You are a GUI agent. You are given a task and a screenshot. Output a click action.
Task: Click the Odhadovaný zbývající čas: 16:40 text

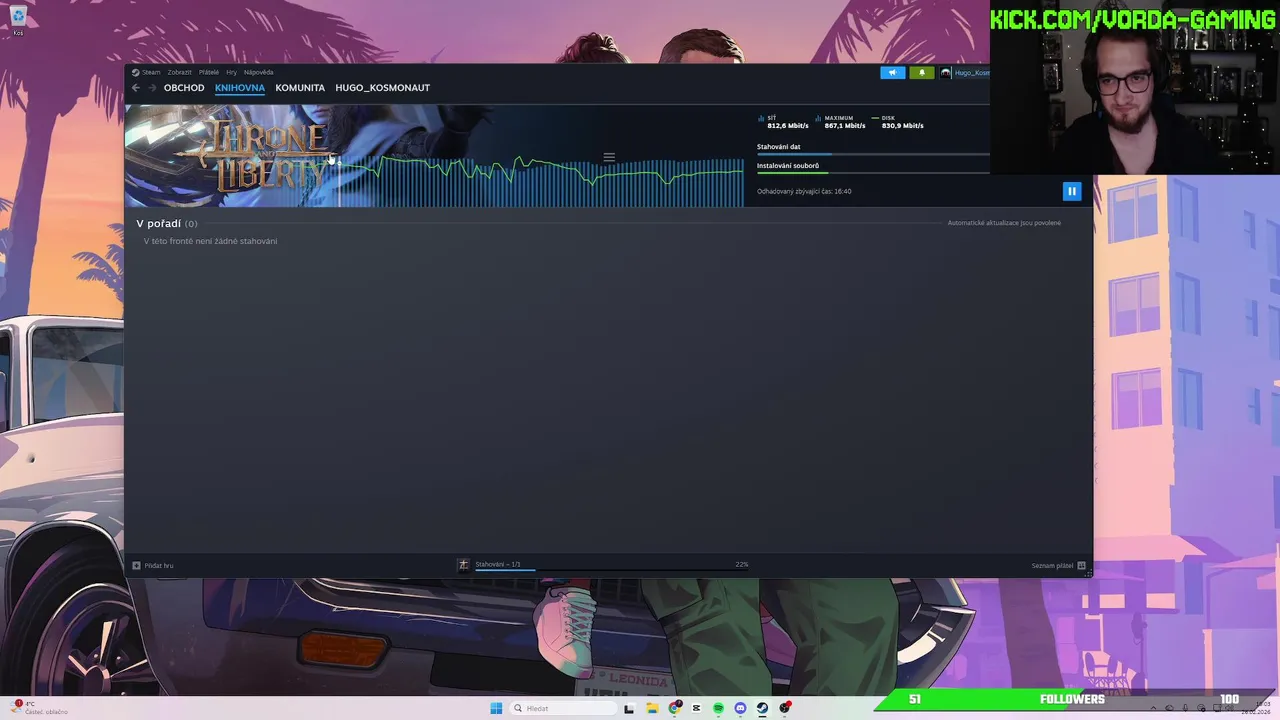pyautogui.click(x=804, y=191)
